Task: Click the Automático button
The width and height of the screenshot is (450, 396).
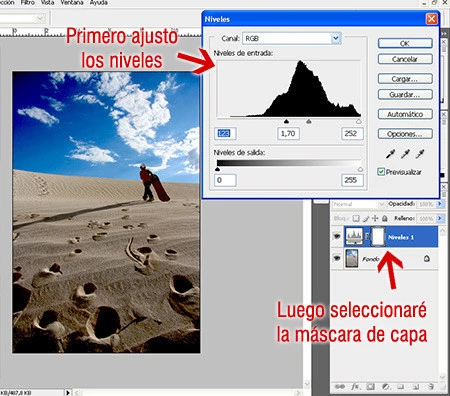Action: (x=405, y=114)
